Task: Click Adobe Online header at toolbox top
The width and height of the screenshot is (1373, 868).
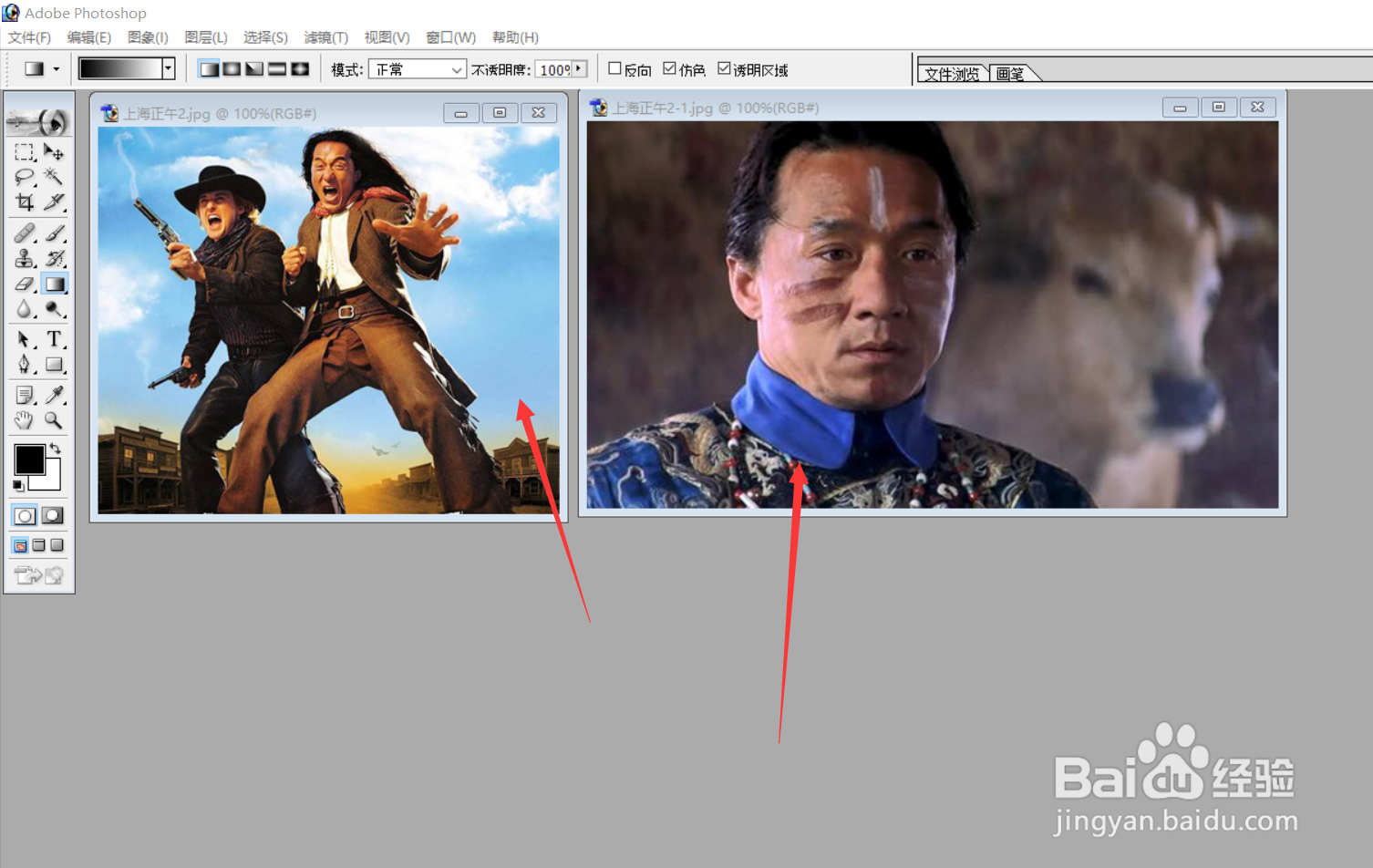Action: pos(39,120)
